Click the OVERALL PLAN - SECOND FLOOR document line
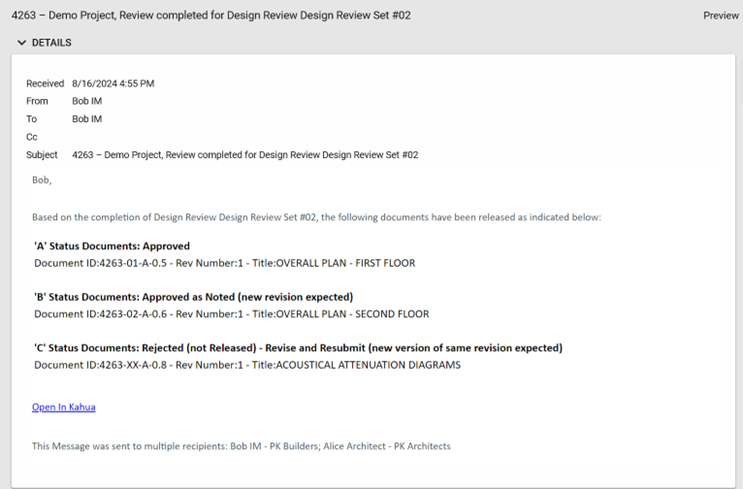This screenshot has width=743, height=489. click(x=231, y=314)
